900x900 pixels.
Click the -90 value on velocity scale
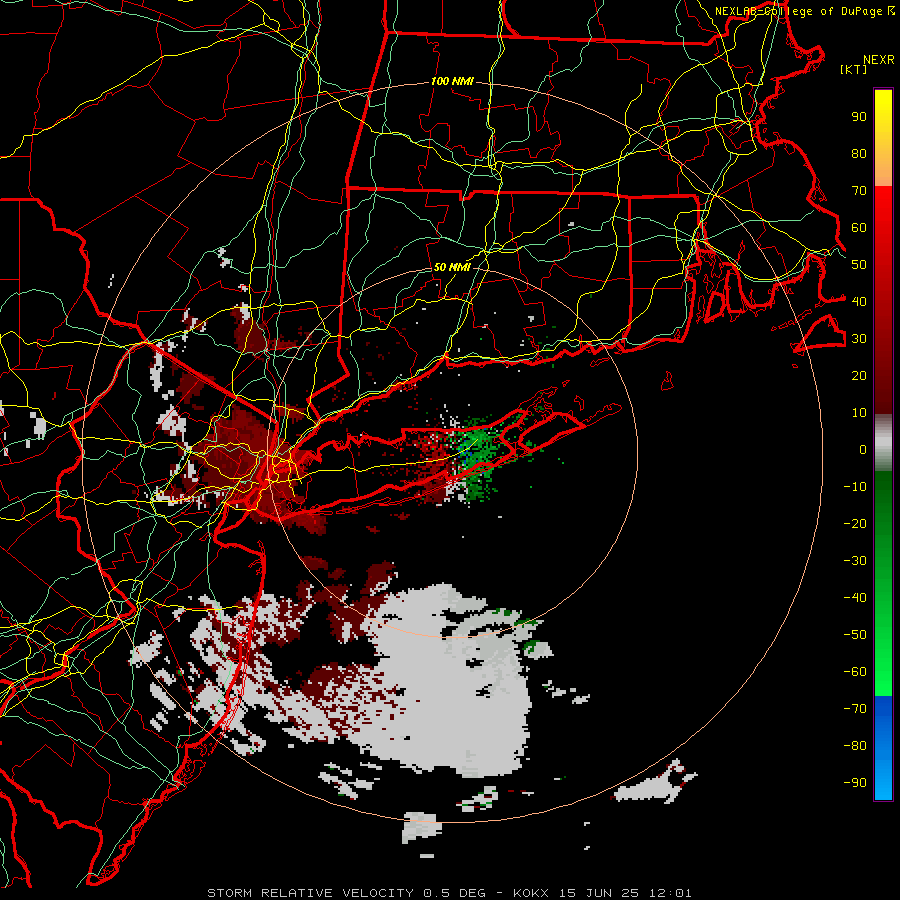(855, 782)
